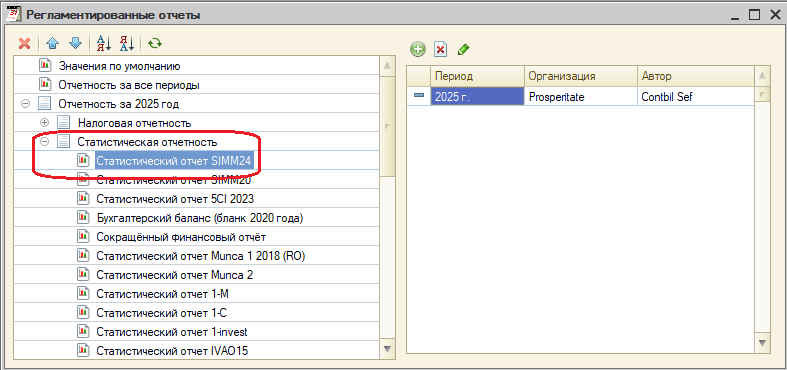787x370 pixels.
Task: Click tree scrollbar down arrow
Action: click(x=387, y=348)
